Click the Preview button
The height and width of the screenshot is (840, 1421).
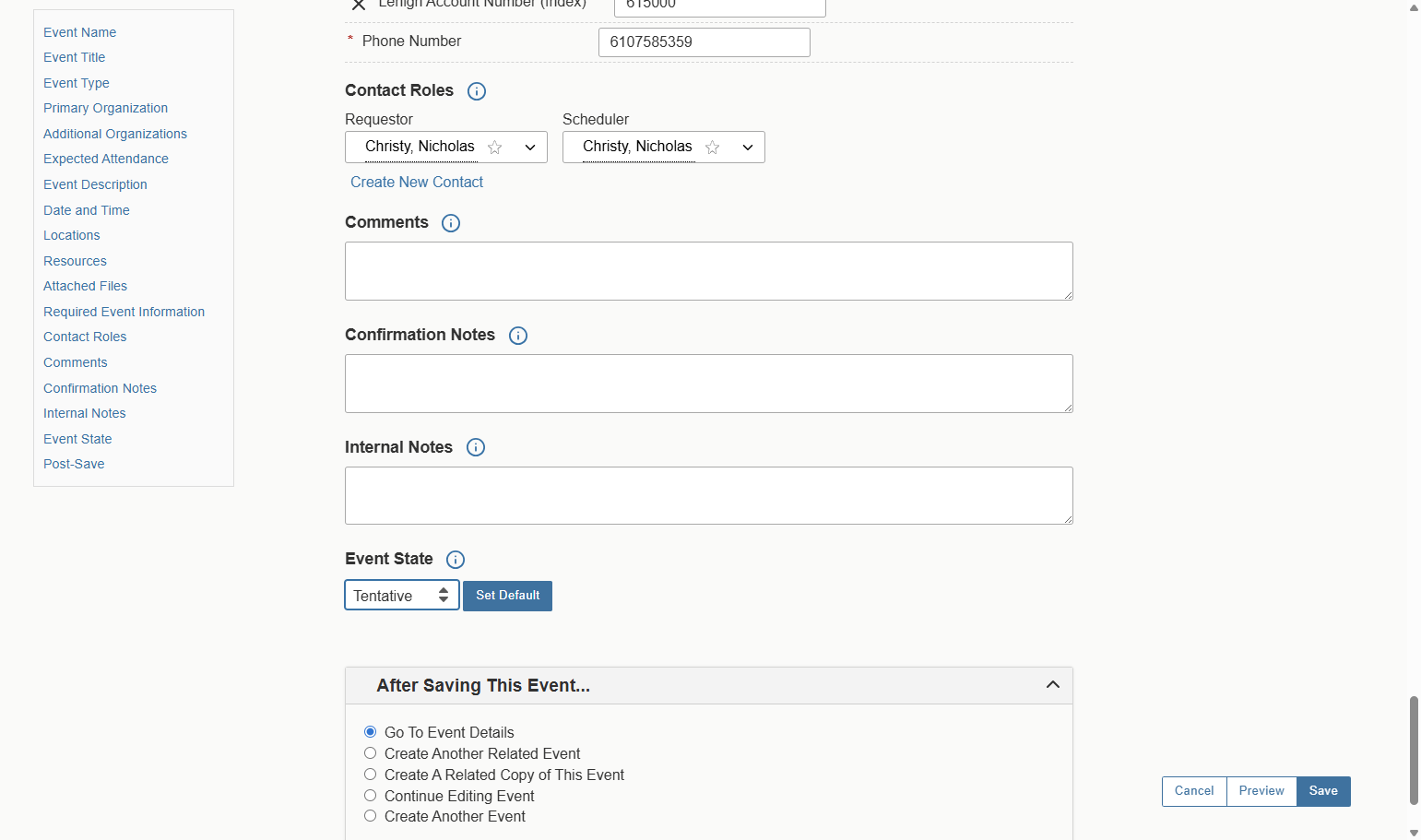(x=1261, y=791)
